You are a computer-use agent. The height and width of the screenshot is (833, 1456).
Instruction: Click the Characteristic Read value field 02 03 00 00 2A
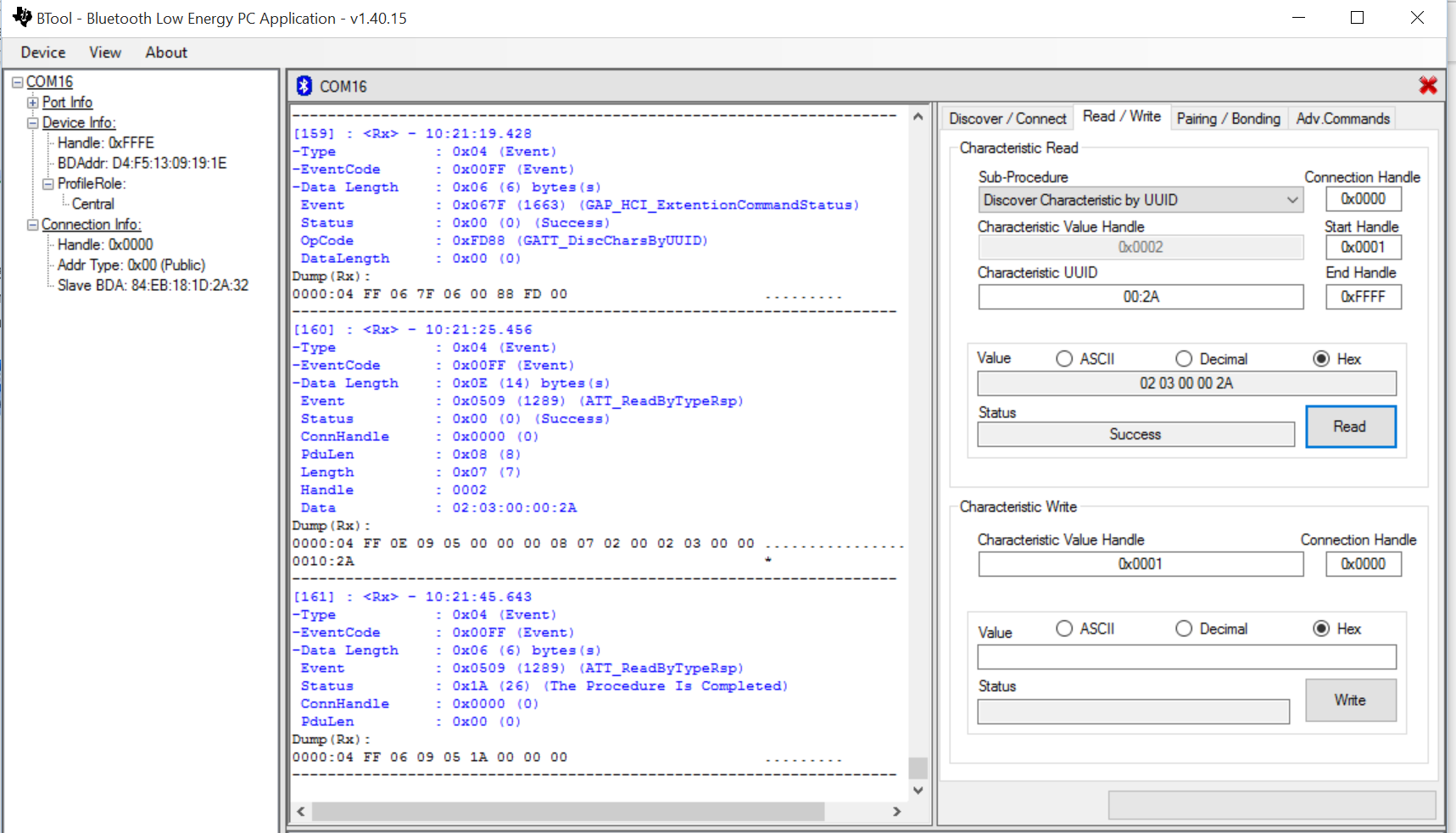tap(1186, 383)
